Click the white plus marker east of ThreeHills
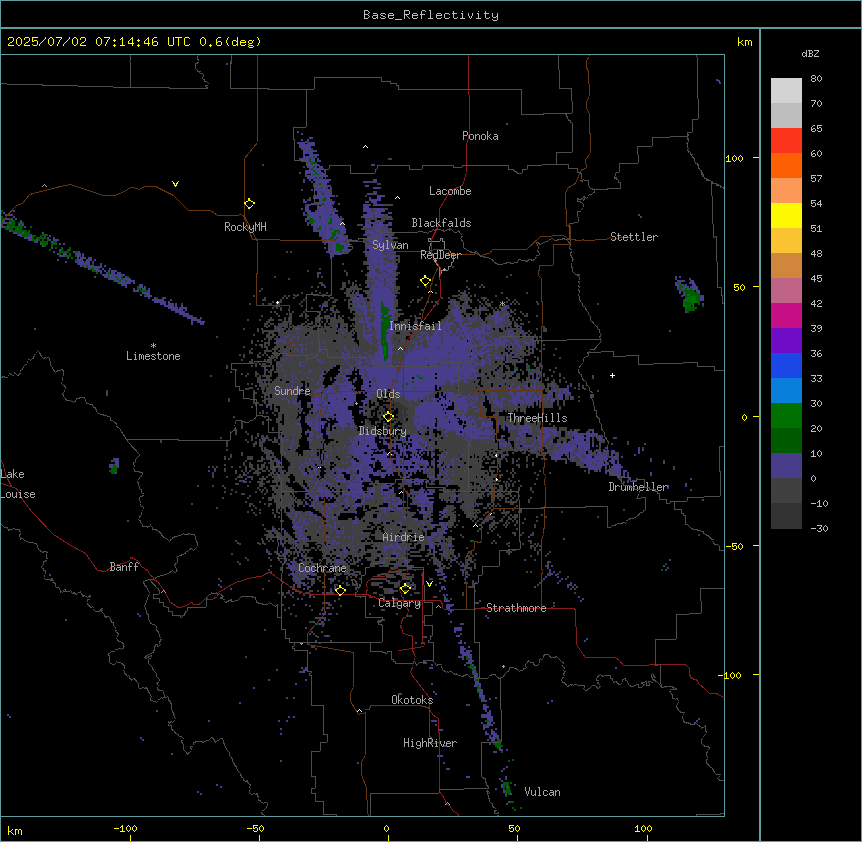 [612, 375]
